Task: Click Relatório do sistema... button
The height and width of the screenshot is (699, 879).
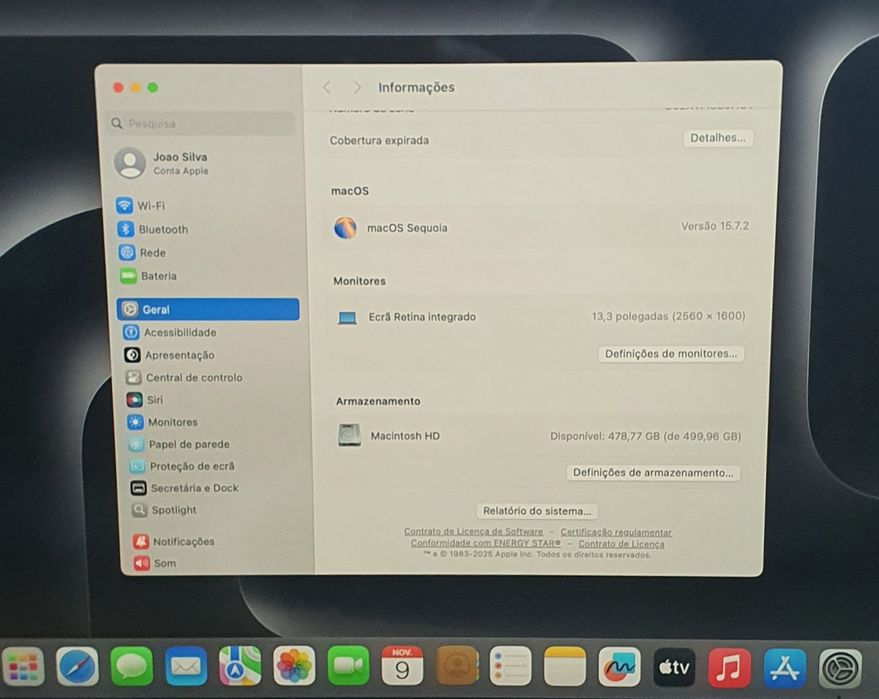Action: pyautogui.click(x=537, y=511)
